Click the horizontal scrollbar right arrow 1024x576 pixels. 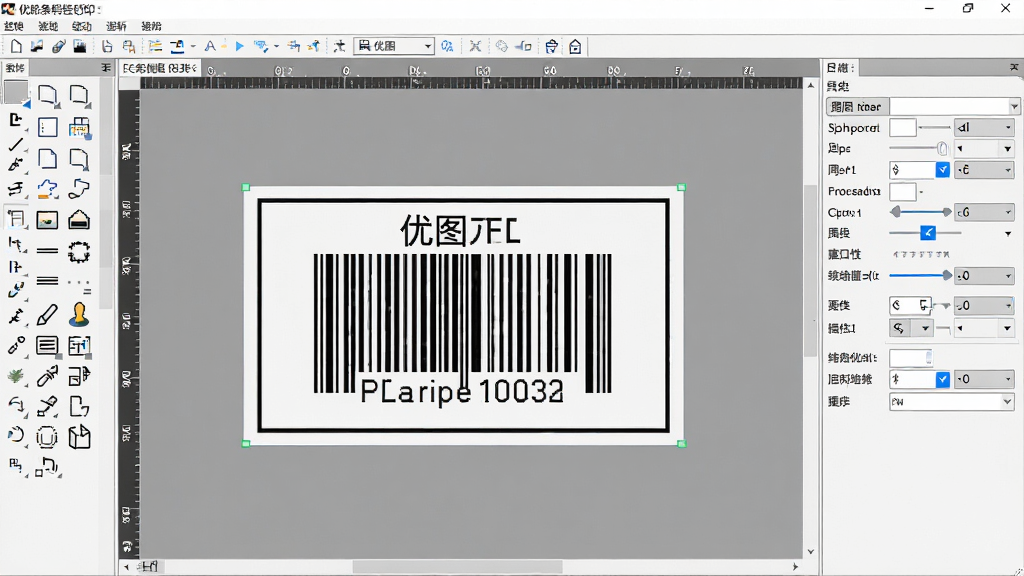[x=795, y=567]
